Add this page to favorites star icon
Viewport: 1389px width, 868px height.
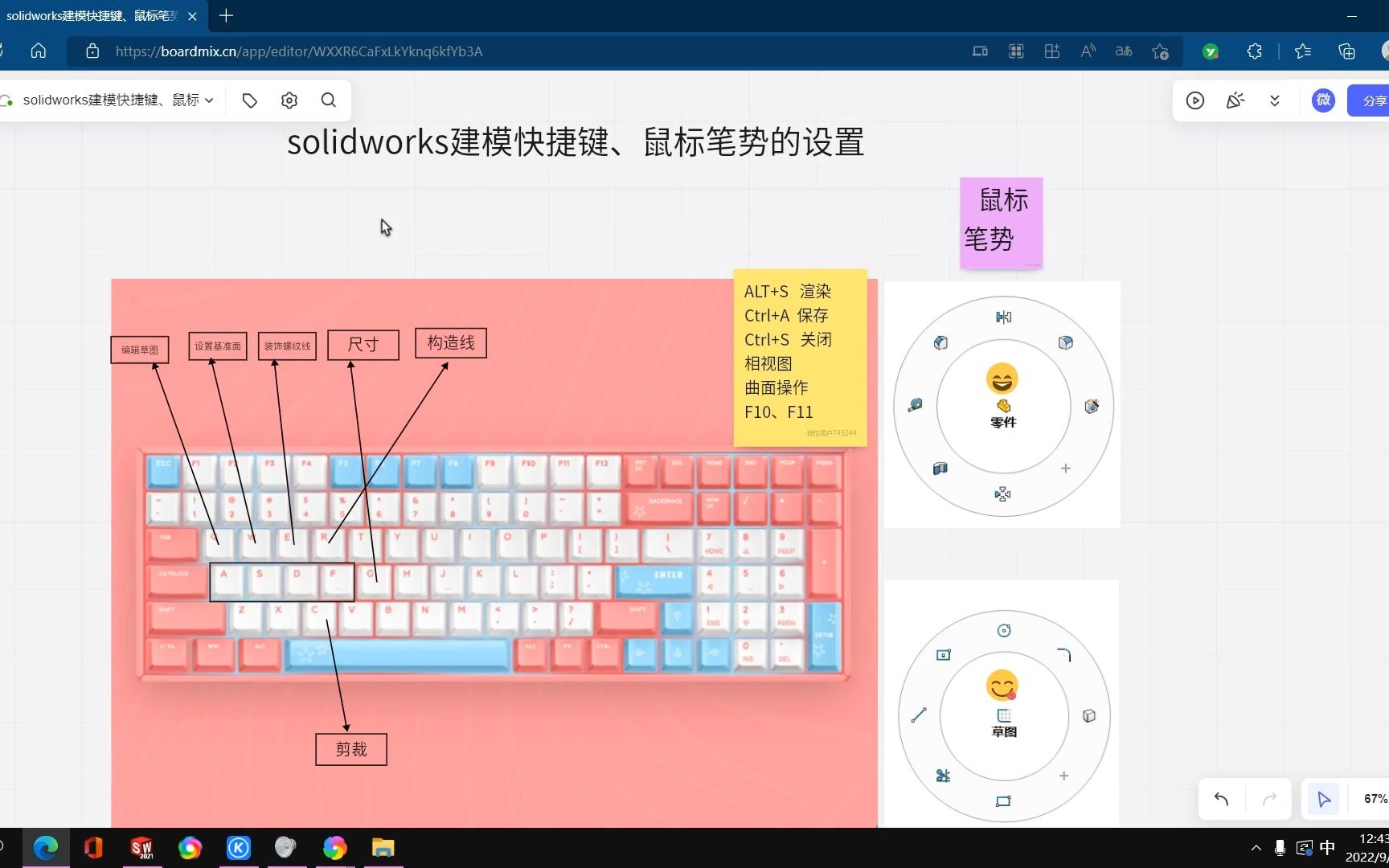(1160, 51)
